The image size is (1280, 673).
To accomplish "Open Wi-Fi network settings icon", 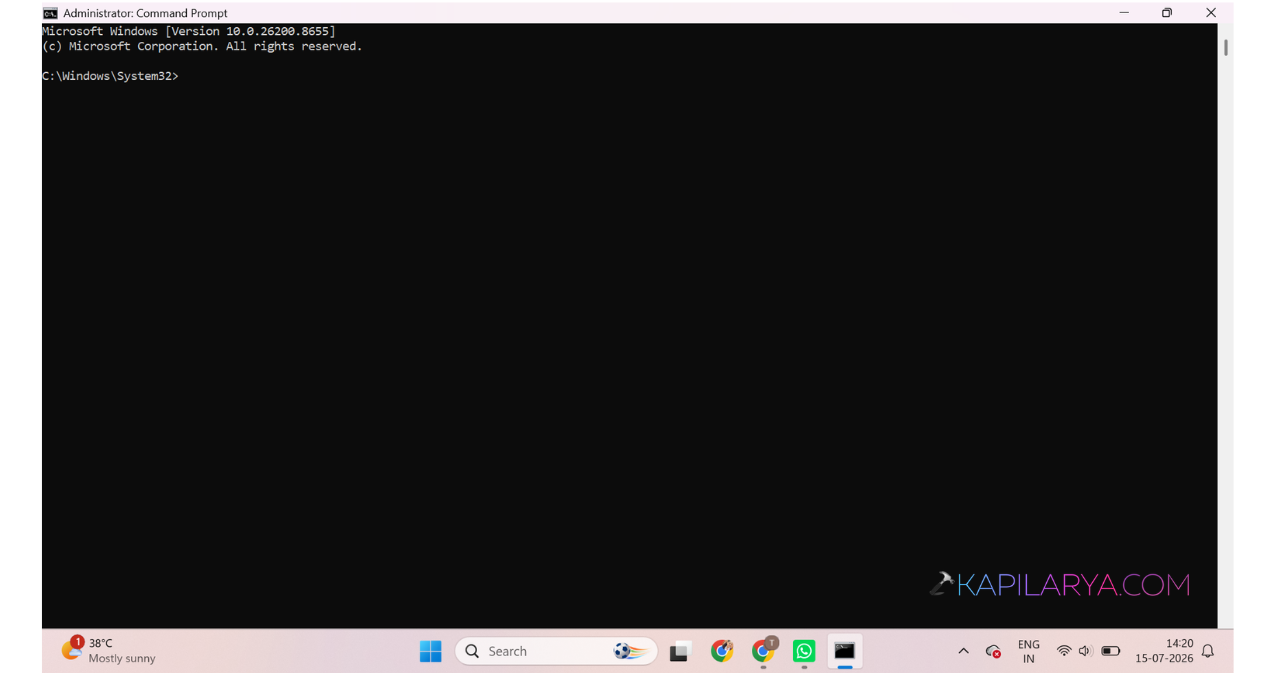I will click(1064, 651).
